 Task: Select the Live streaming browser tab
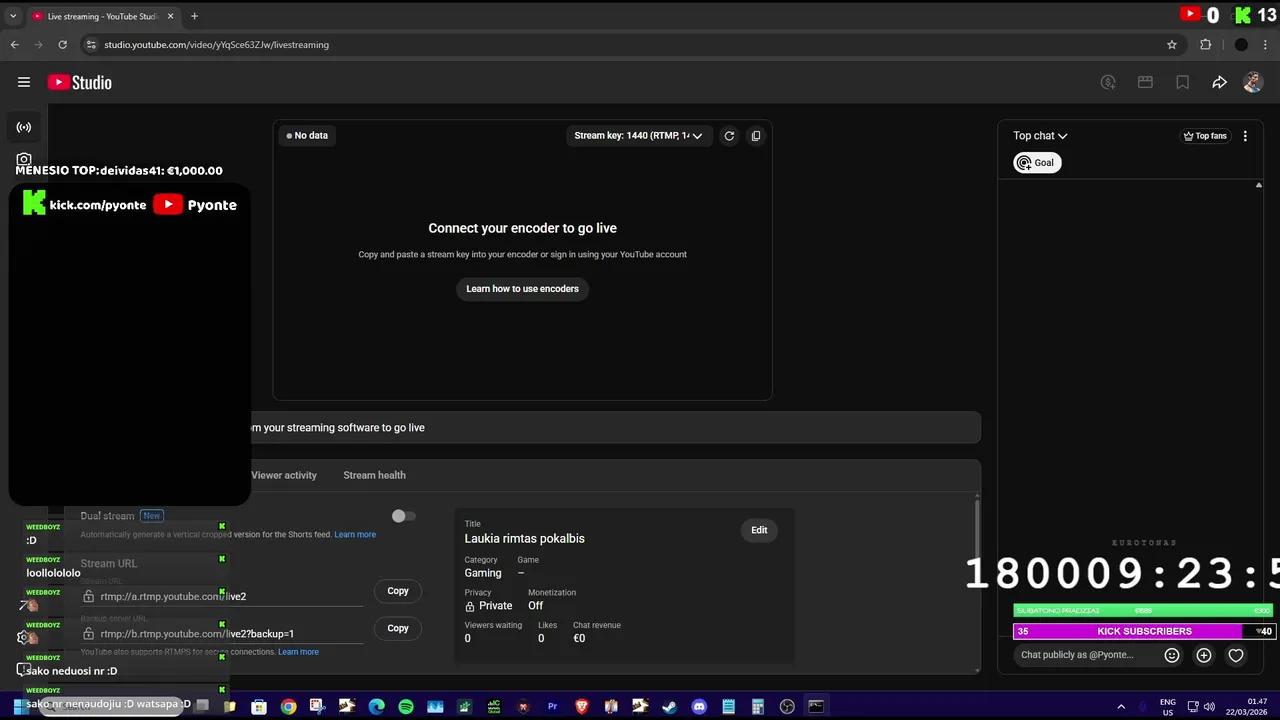[103, 16]
